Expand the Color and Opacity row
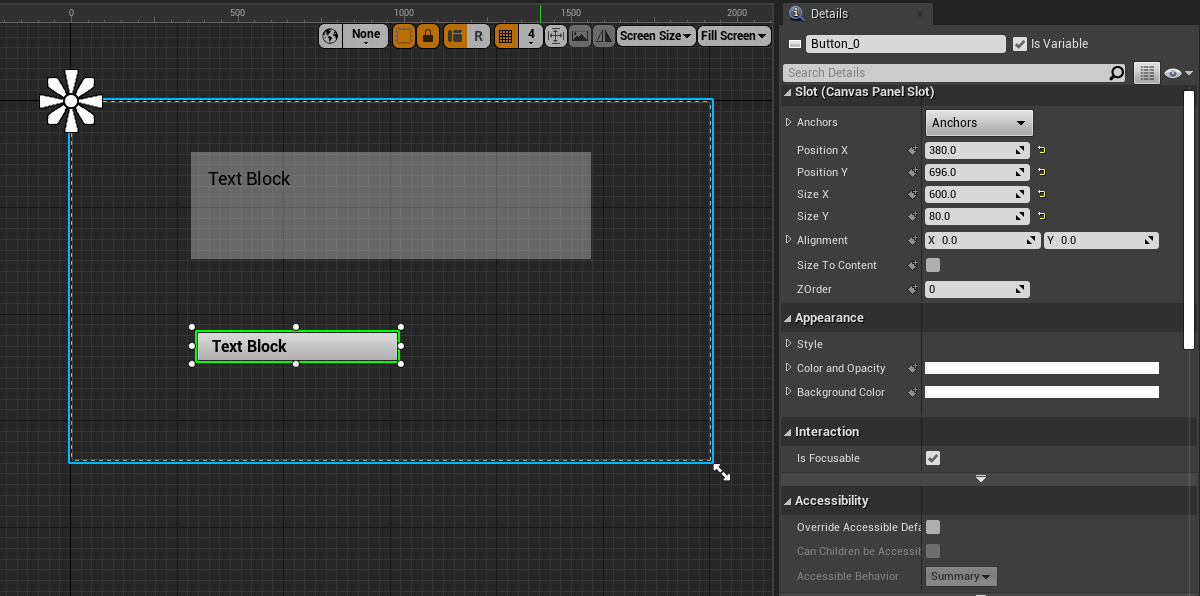Image resolution: width=1200 pixels, height=596 pixels. (x=788, y=368)
